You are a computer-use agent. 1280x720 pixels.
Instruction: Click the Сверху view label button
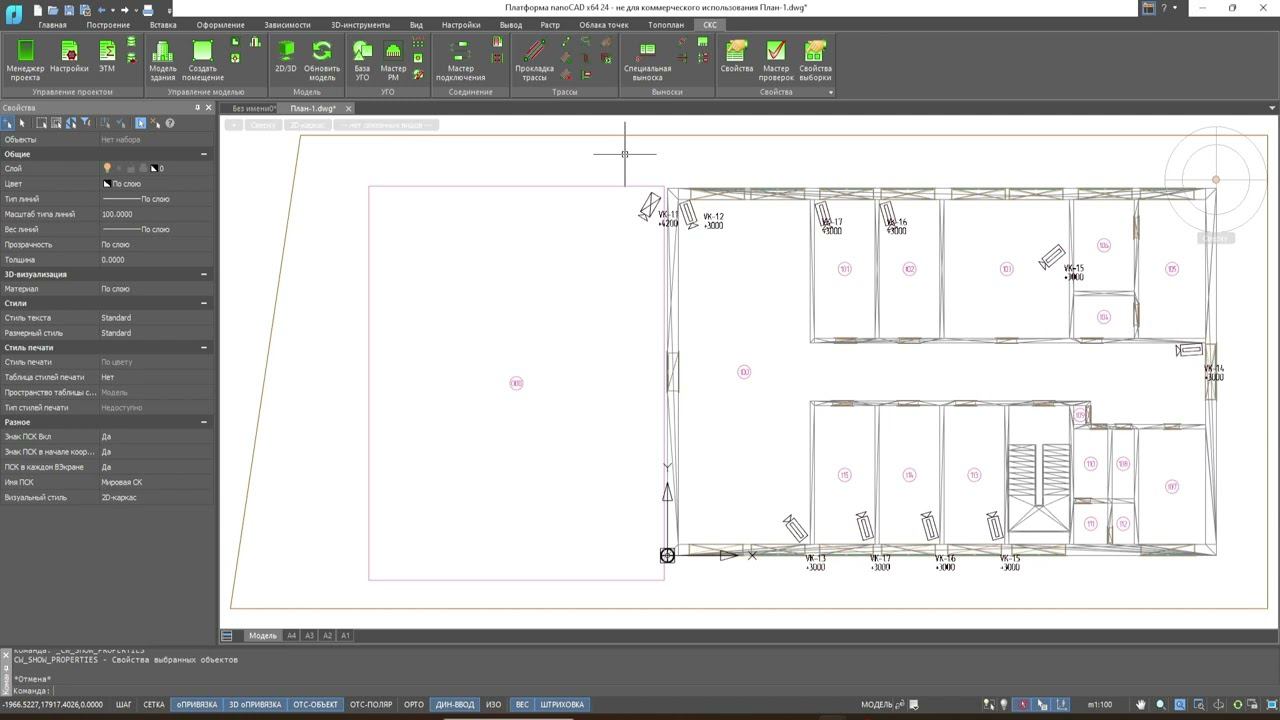pyautogui.click(x=262, y=125)
